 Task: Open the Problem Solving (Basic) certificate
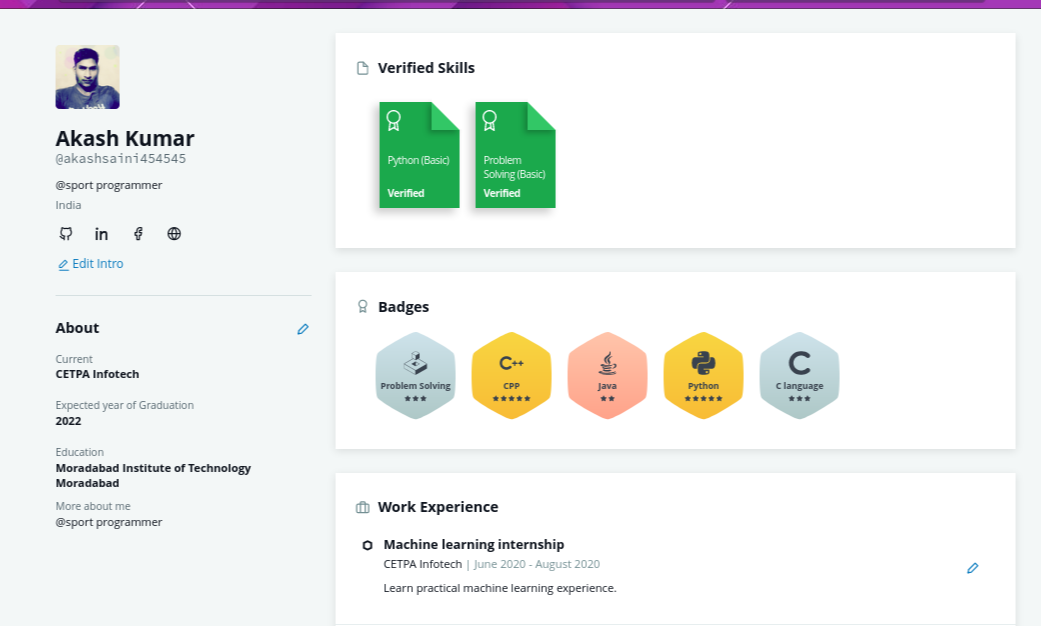tap(515, 155)
